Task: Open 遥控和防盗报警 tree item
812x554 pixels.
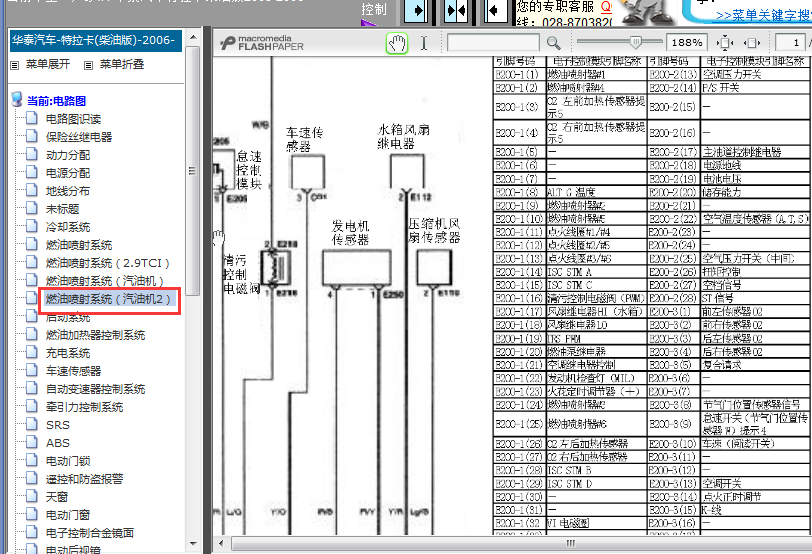Action: pyautogui.click(x=84, y=479)
